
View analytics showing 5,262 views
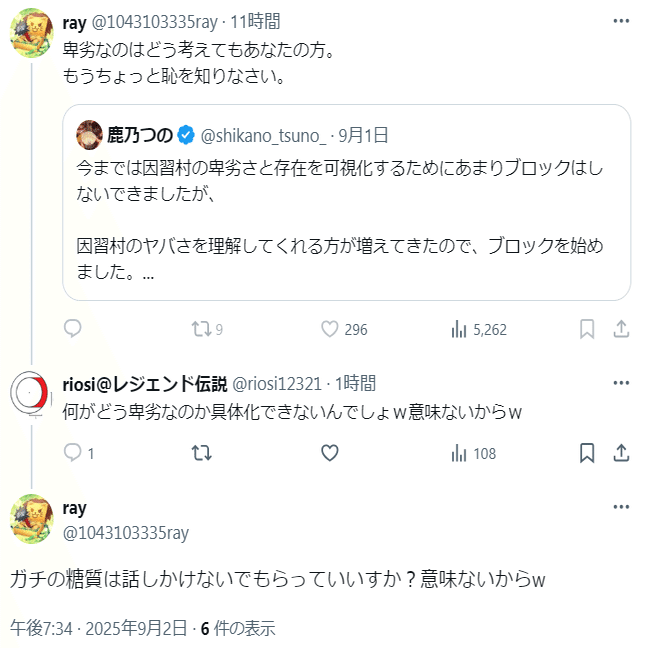(461, 328)
